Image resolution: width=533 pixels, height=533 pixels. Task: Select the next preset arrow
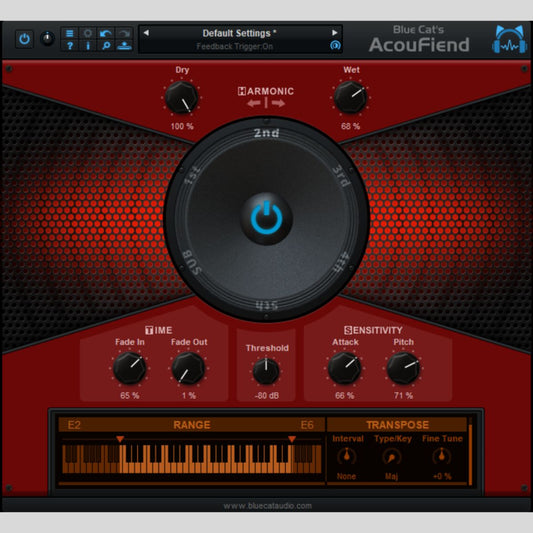click(334, 33)
